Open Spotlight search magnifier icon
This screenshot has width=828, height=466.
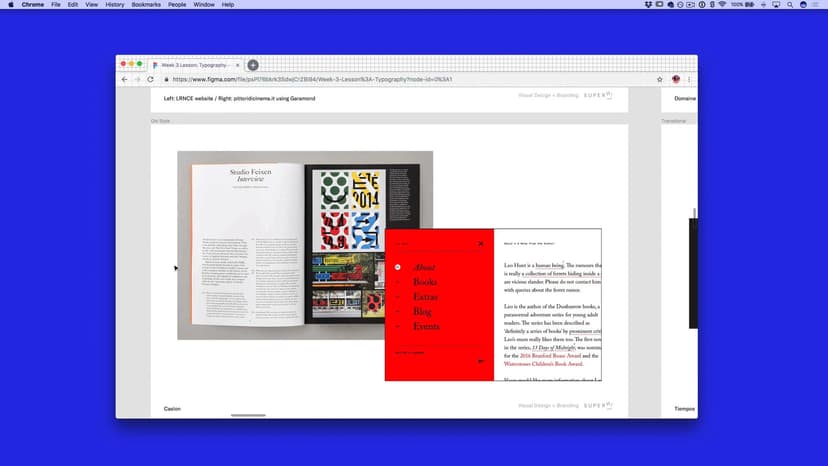(790, 5)
